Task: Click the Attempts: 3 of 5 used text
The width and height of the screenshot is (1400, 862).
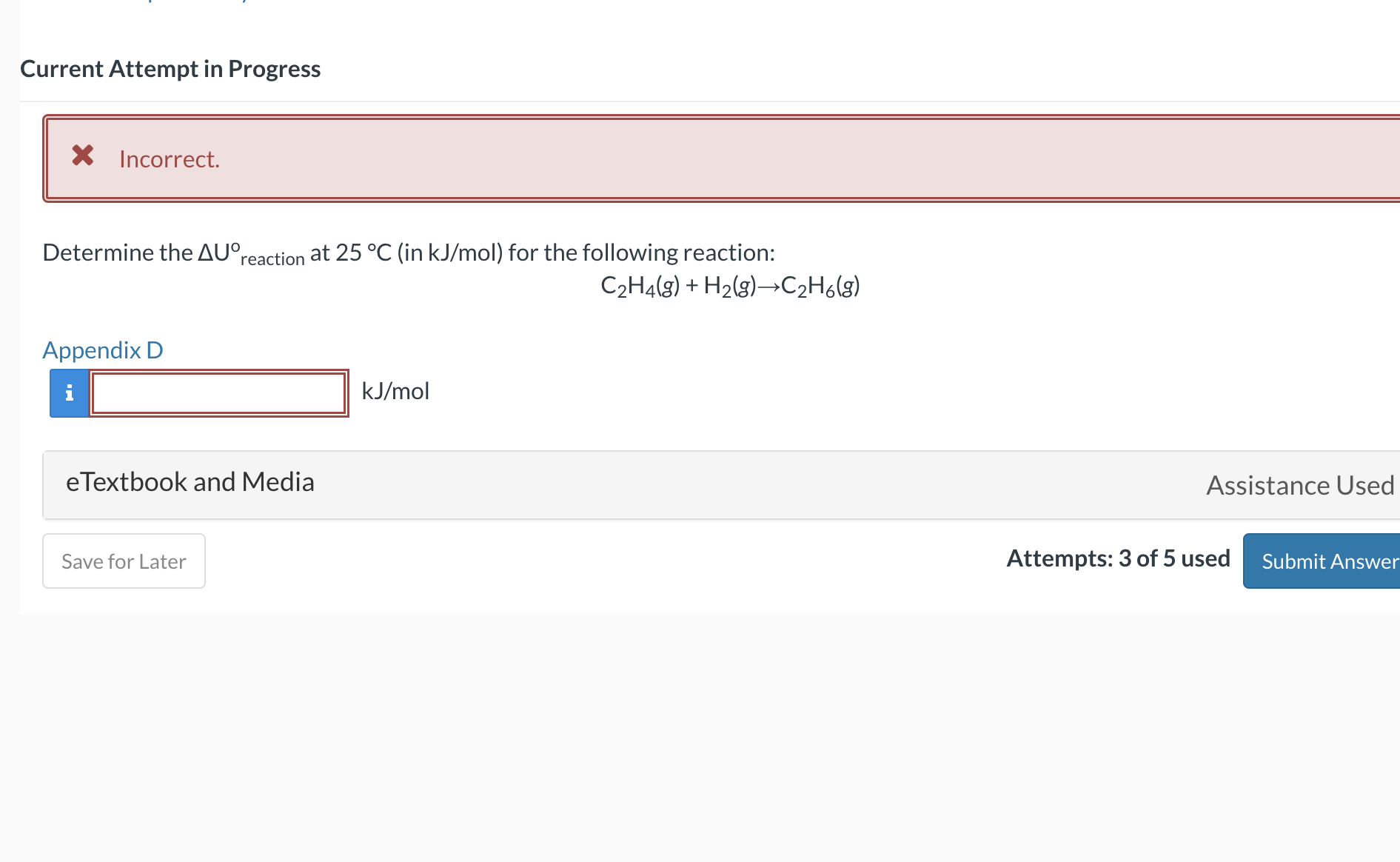Action: [x=1117, y=558]
